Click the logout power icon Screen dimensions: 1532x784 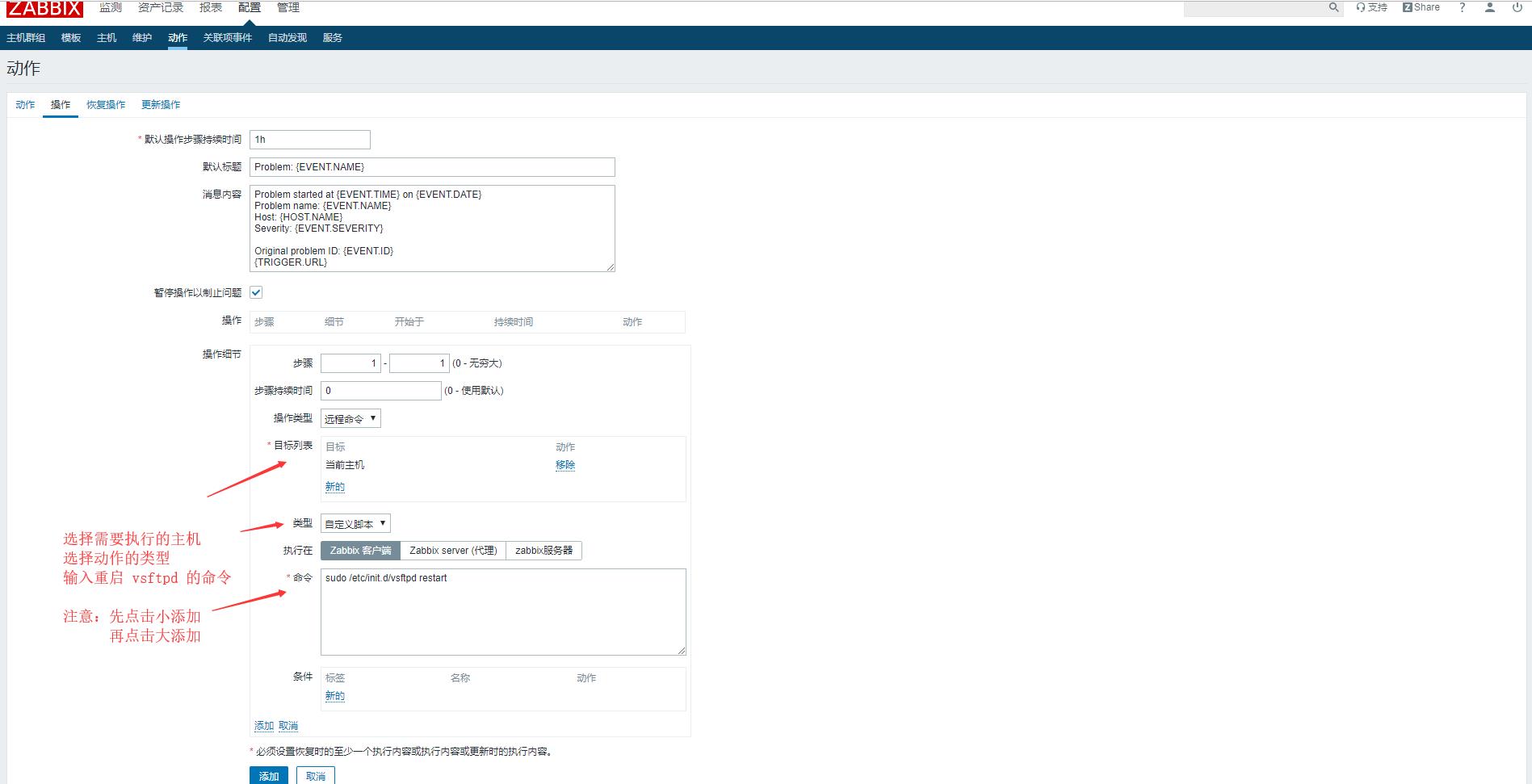point(1517,7)
